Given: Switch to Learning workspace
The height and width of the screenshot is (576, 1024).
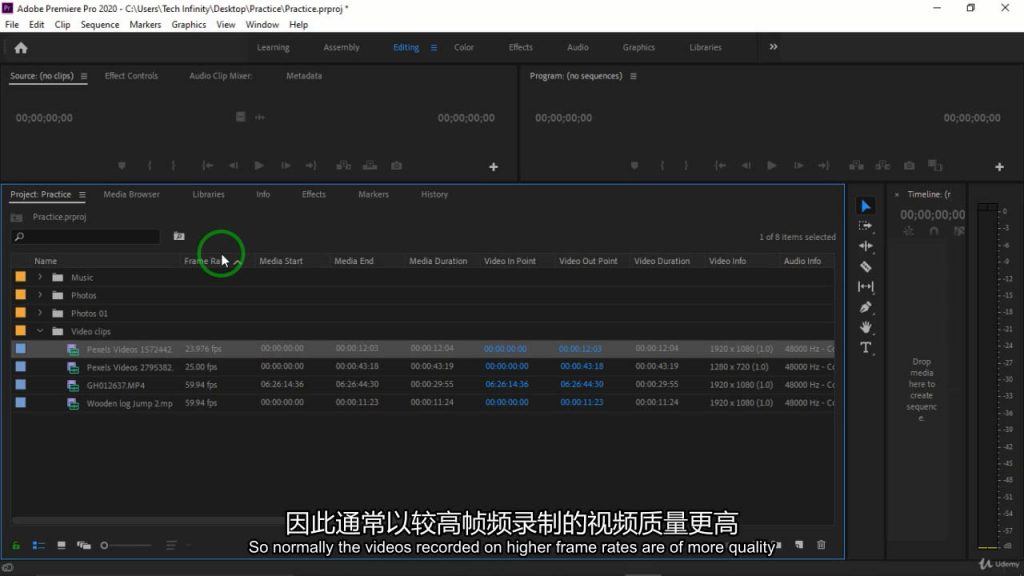Looking at the screenshot, I should (273, 48).
